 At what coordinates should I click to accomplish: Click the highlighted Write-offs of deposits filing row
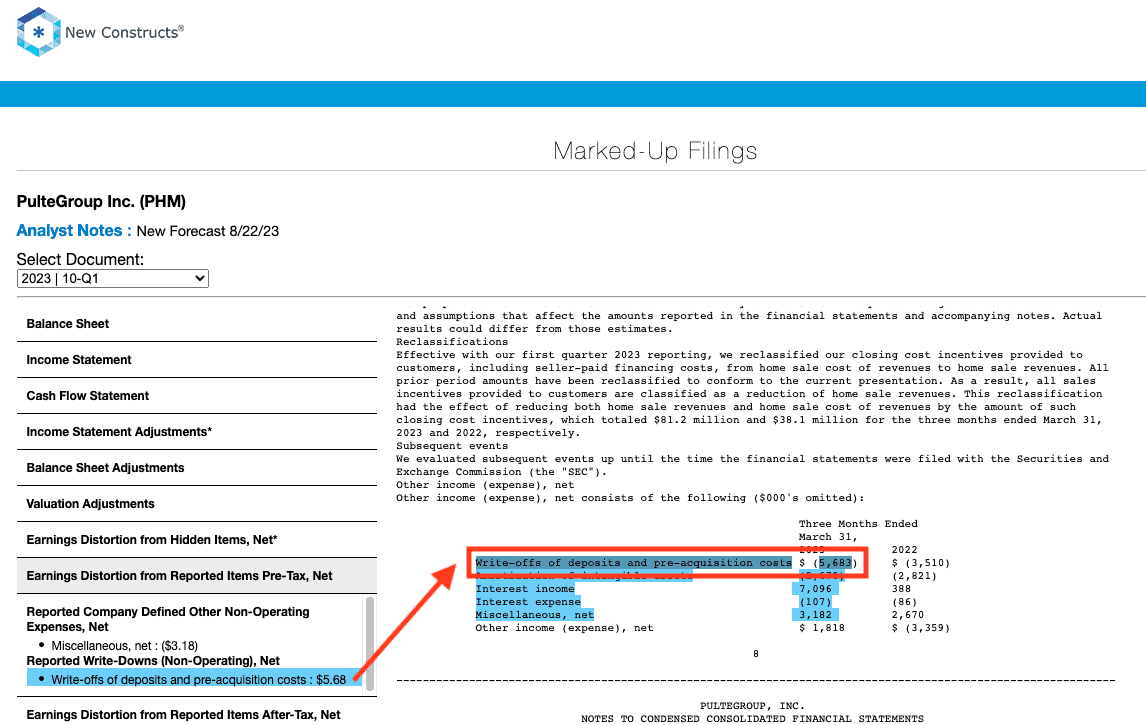point(633,563)
